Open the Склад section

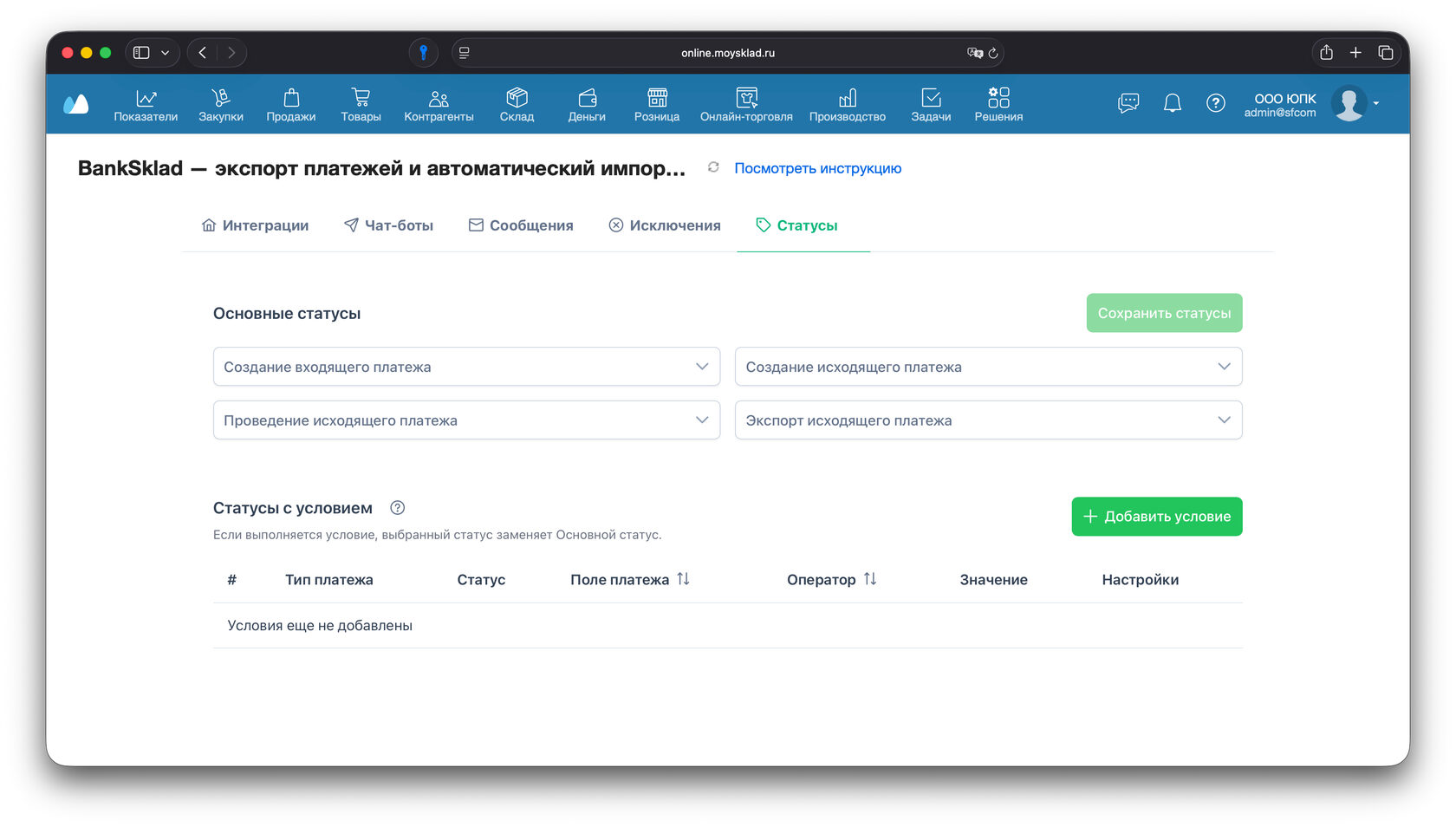point(517,104)
